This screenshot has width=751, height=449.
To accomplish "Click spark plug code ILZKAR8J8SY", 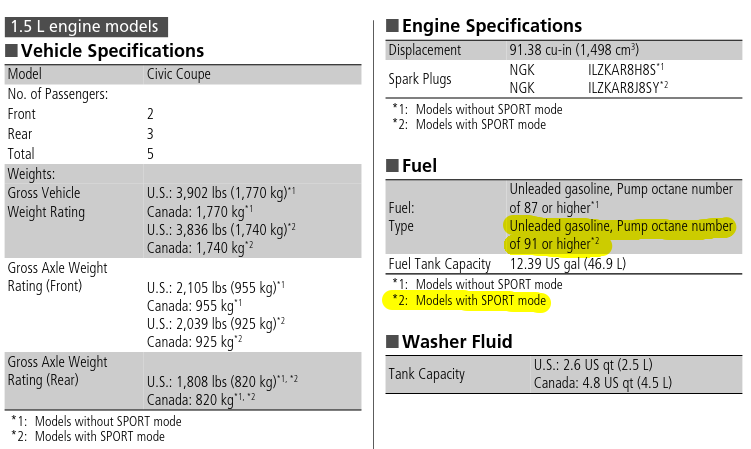I will [628, 87].
